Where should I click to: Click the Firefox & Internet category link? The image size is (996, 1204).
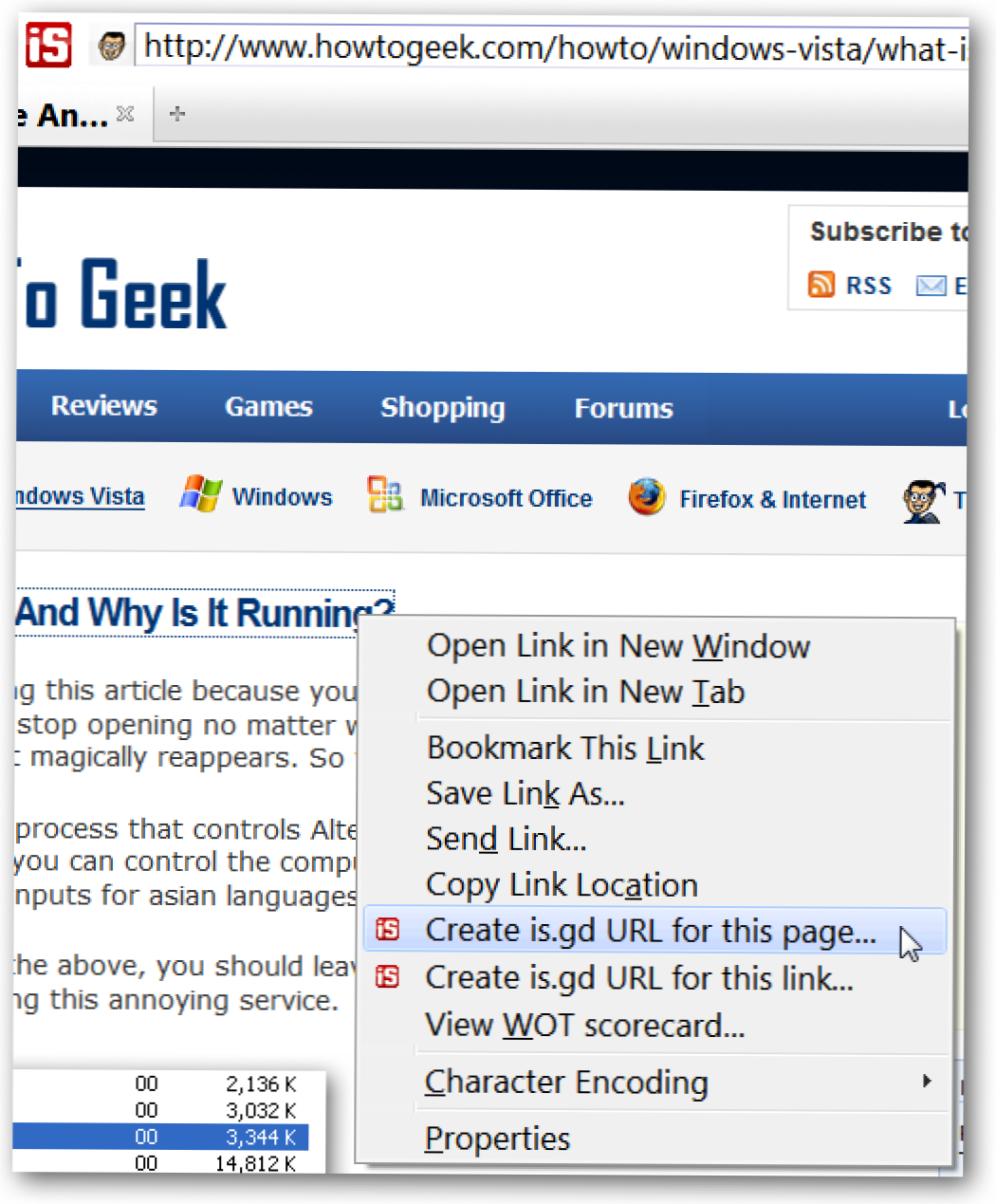click(772, 499)
